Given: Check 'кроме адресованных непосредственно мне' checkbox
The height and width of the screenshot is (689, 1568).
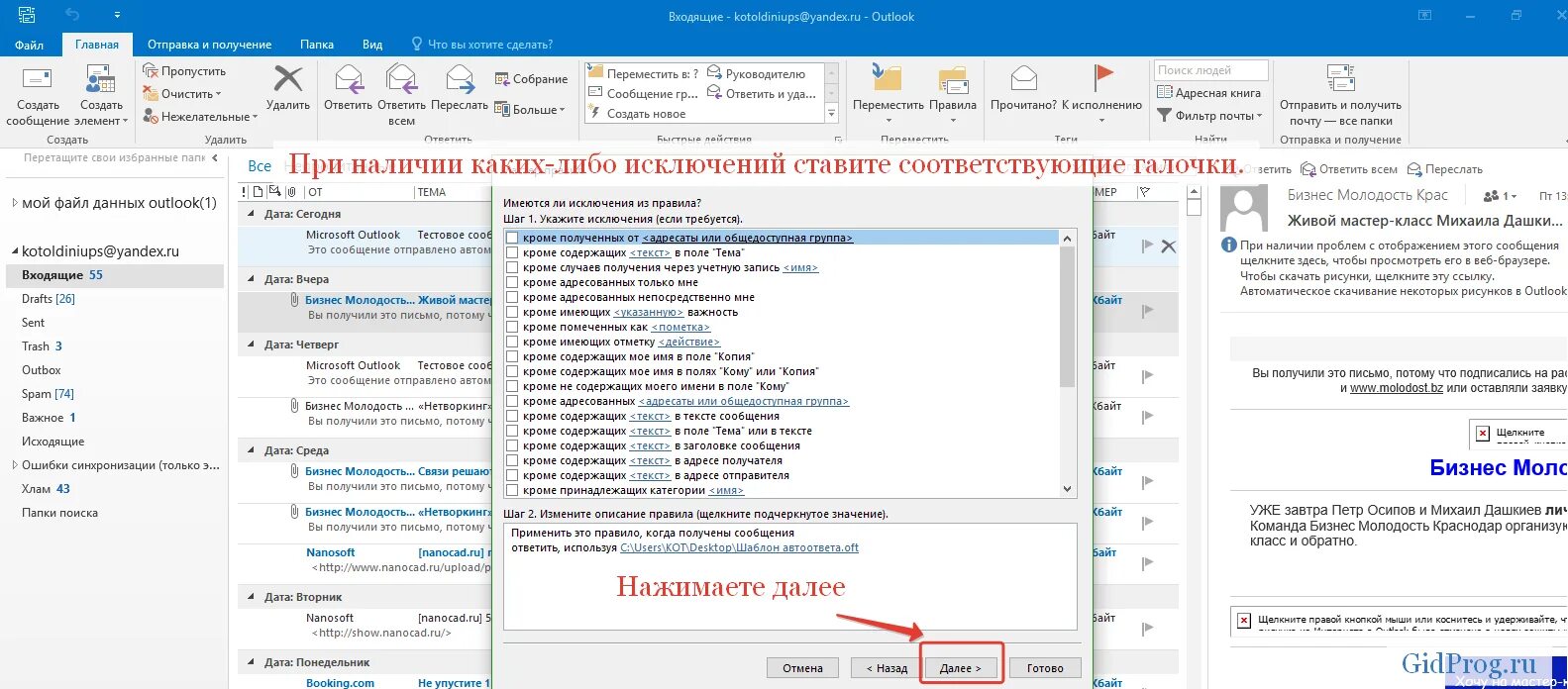Looking at the screenshot, I should coord(512,297).
